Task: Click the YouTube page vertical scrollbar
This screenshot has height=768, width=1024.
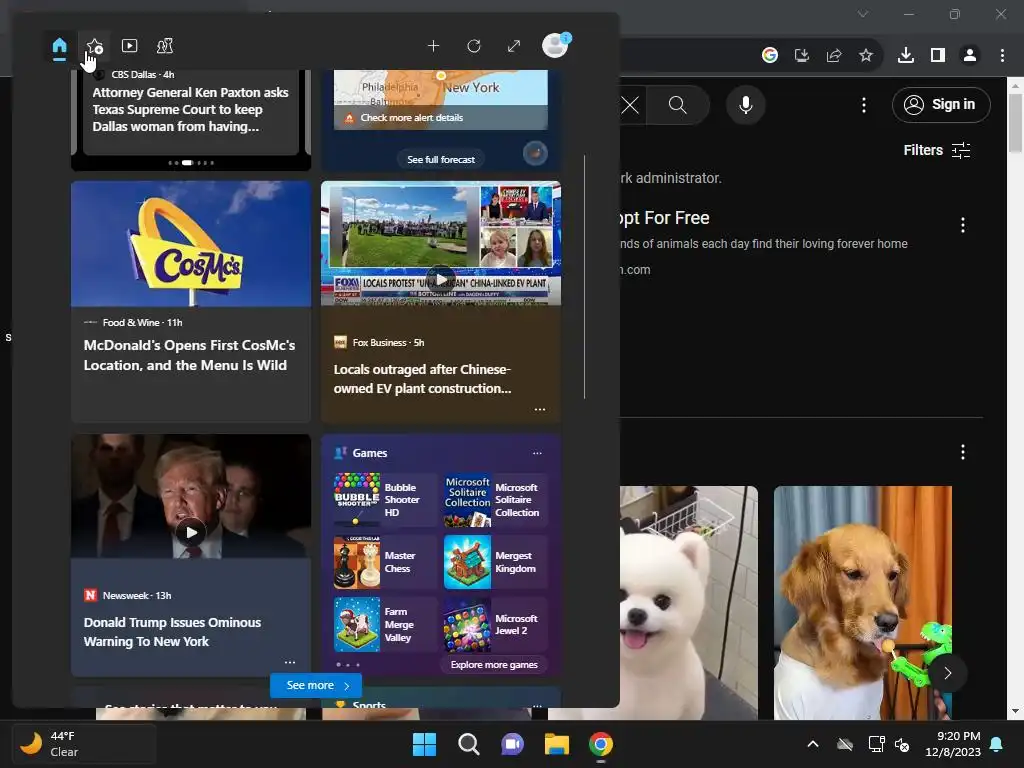Action: 1014,123
